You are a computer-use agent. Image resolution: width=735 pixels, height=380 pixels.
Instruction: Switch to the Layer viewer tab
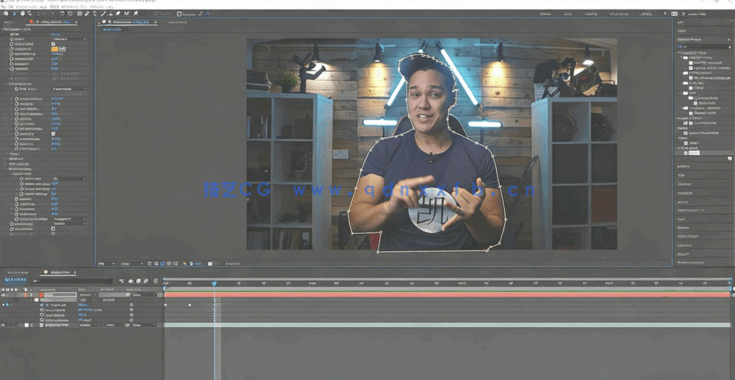pos(177,22)
